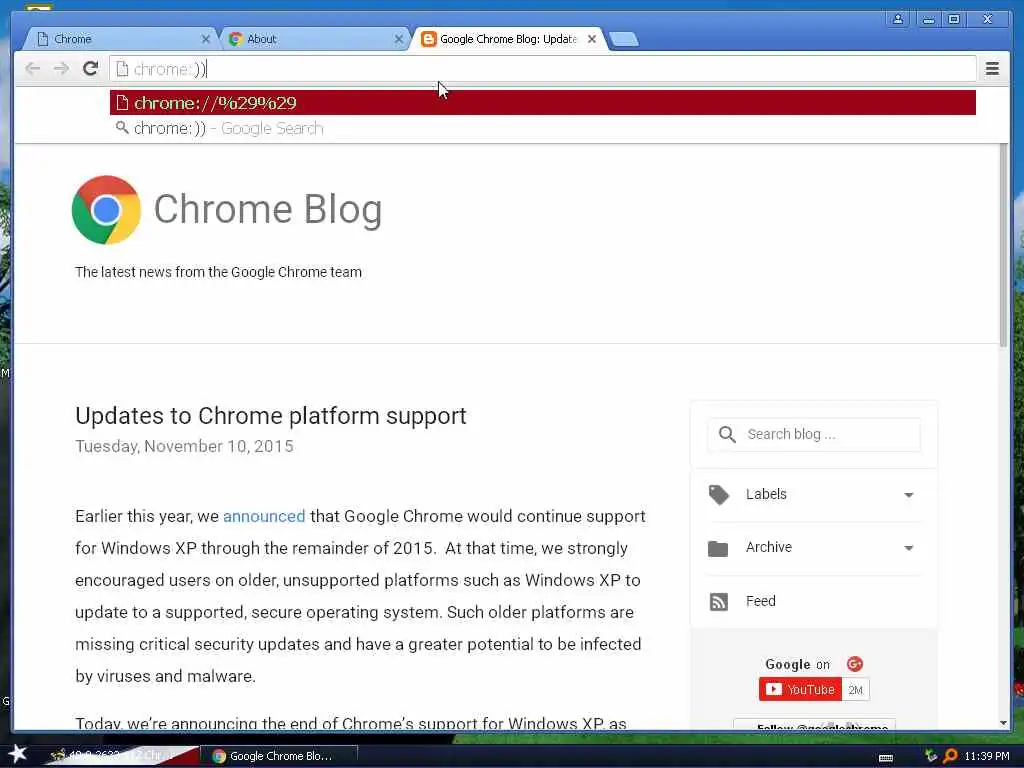
Task: Click the Tuesday, November 10, 2015 date
Action: pos(184,446)
